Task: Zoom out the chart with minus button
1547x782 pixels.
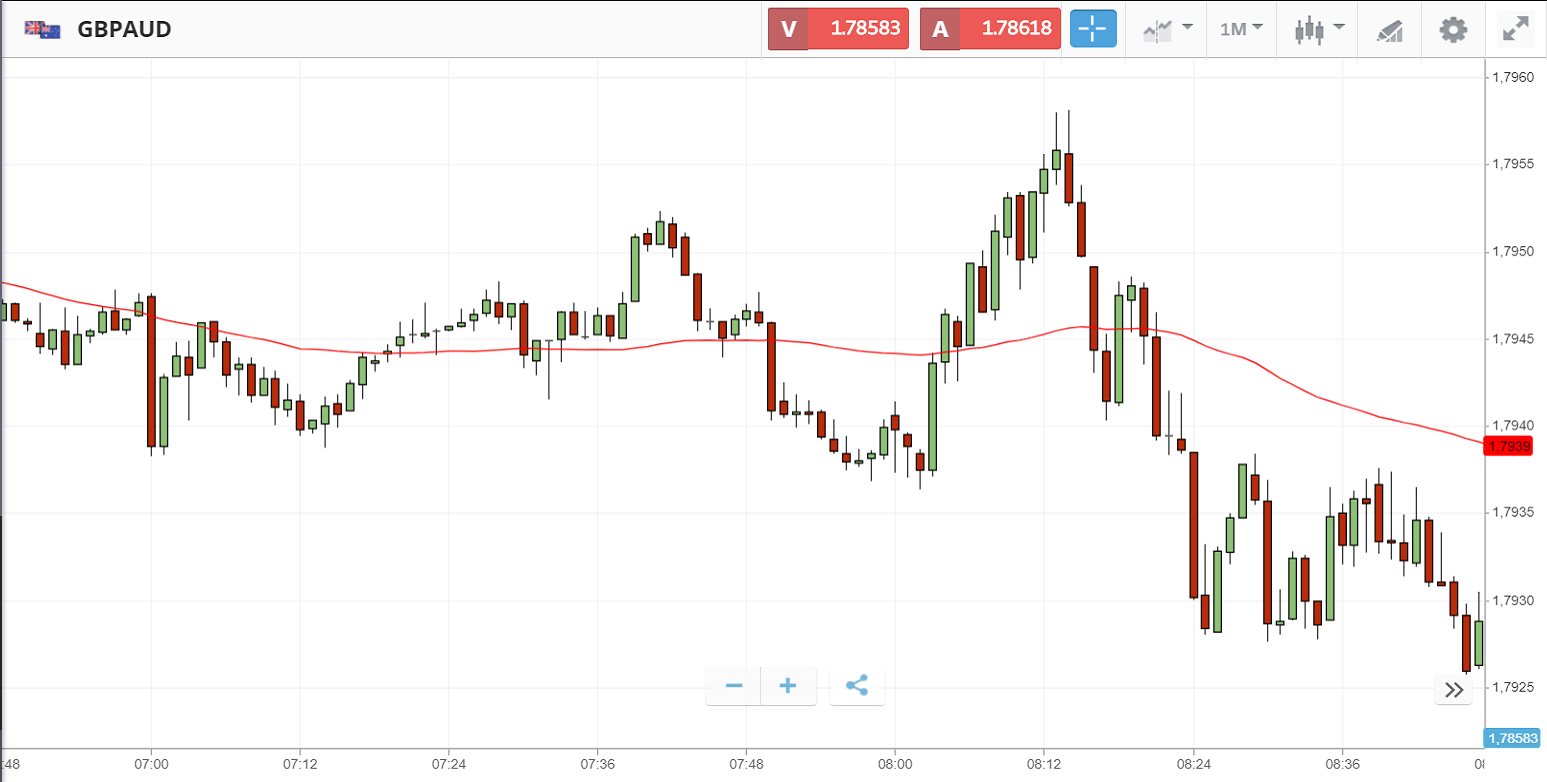Action: (734, 686)
